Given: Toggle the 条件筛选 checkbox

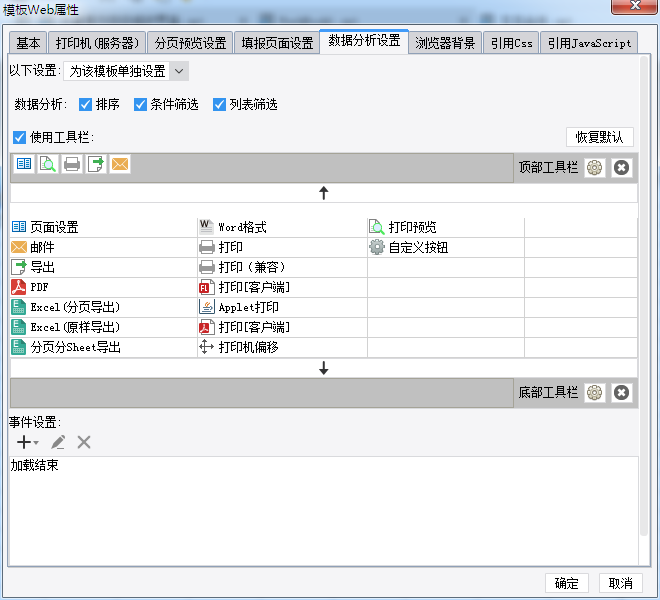Looking at the screenshot, I should 140,104.
